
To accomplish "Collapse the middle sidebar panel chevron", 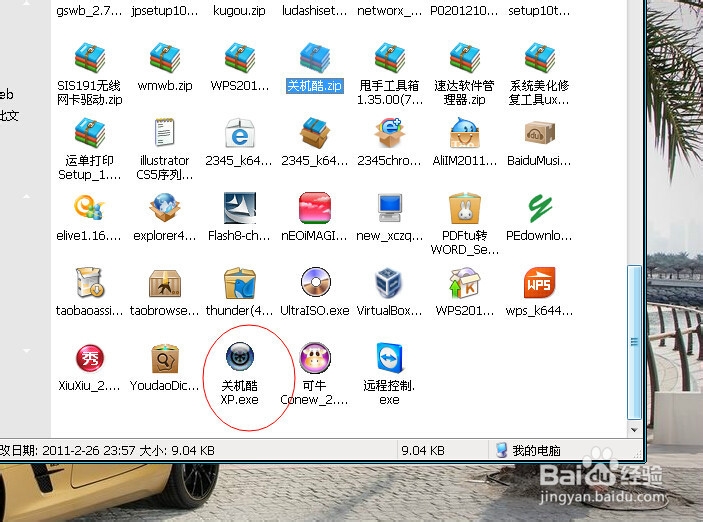I will coord(26,196).
